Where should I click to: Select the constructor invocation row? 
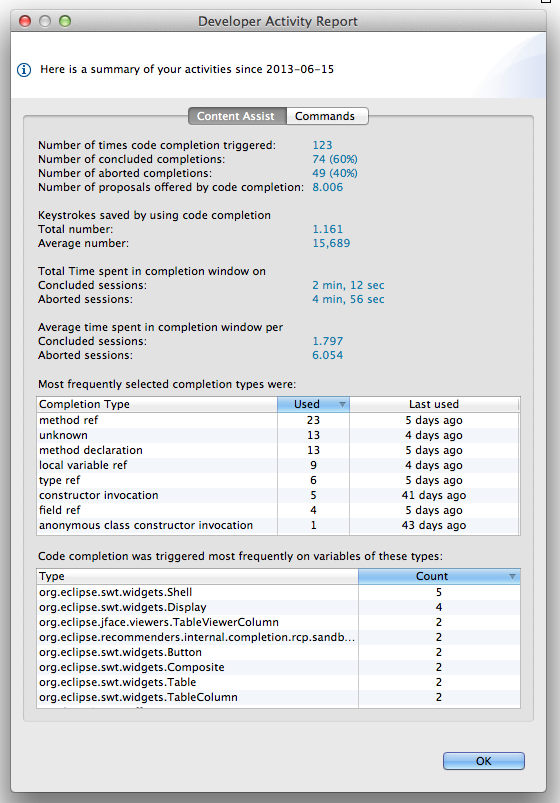coord(278,495)
